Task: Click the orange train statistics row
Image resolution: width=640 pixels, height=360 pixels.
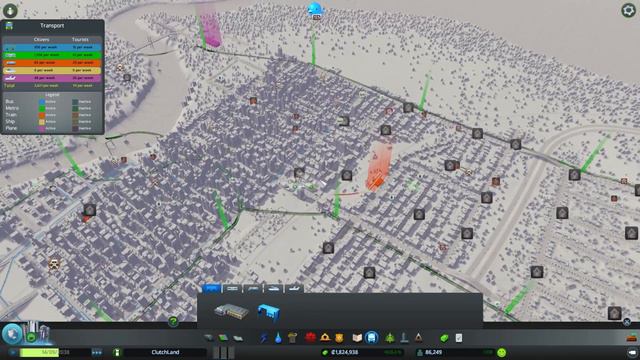Action: click(52, 62)
